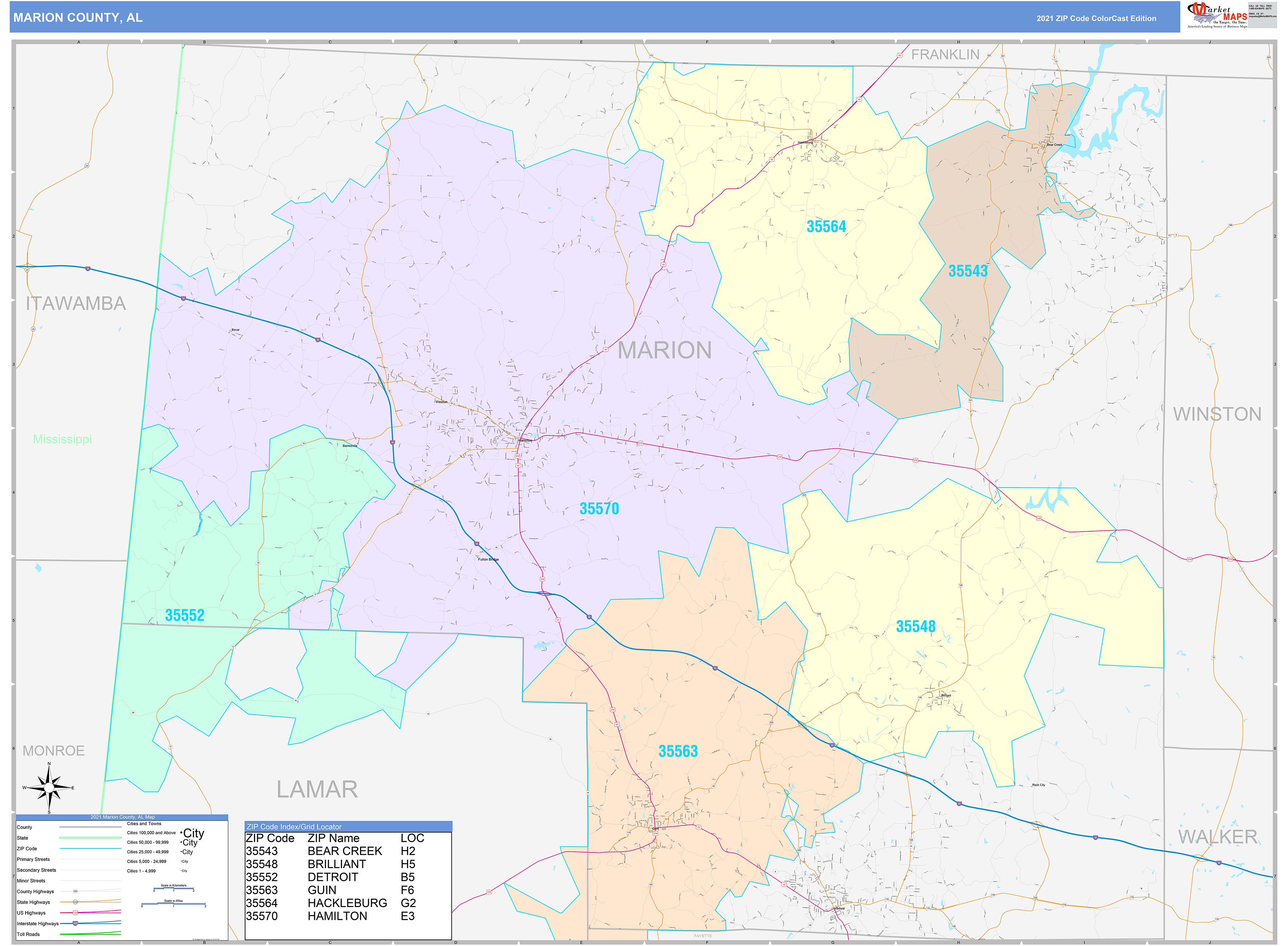Click the Cities 100,000 and Above symbol
This screenshot has height=946, width=1288.
pos(194,833)
